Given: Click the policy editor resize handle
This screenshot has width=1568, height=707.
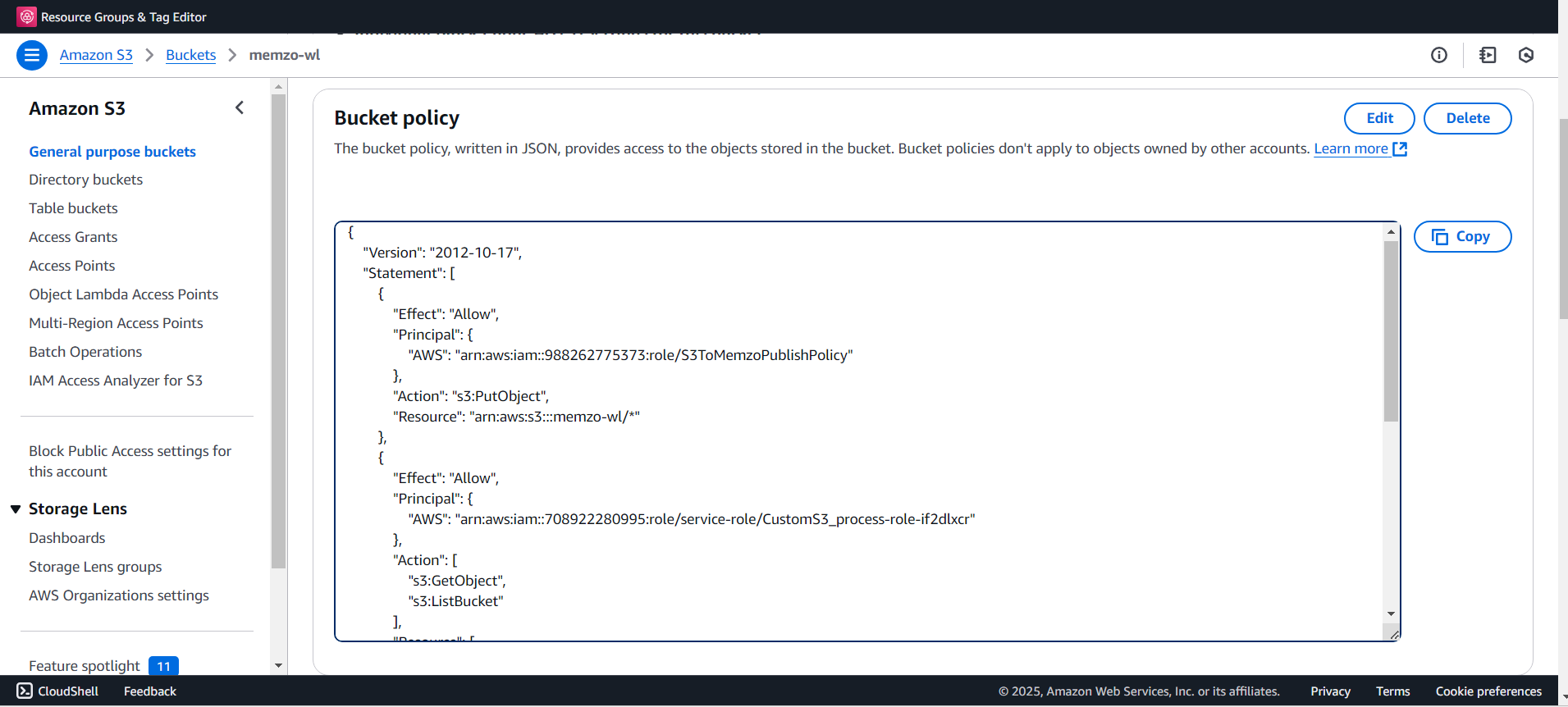Looking at the screenshot, I should [1394, 634].
